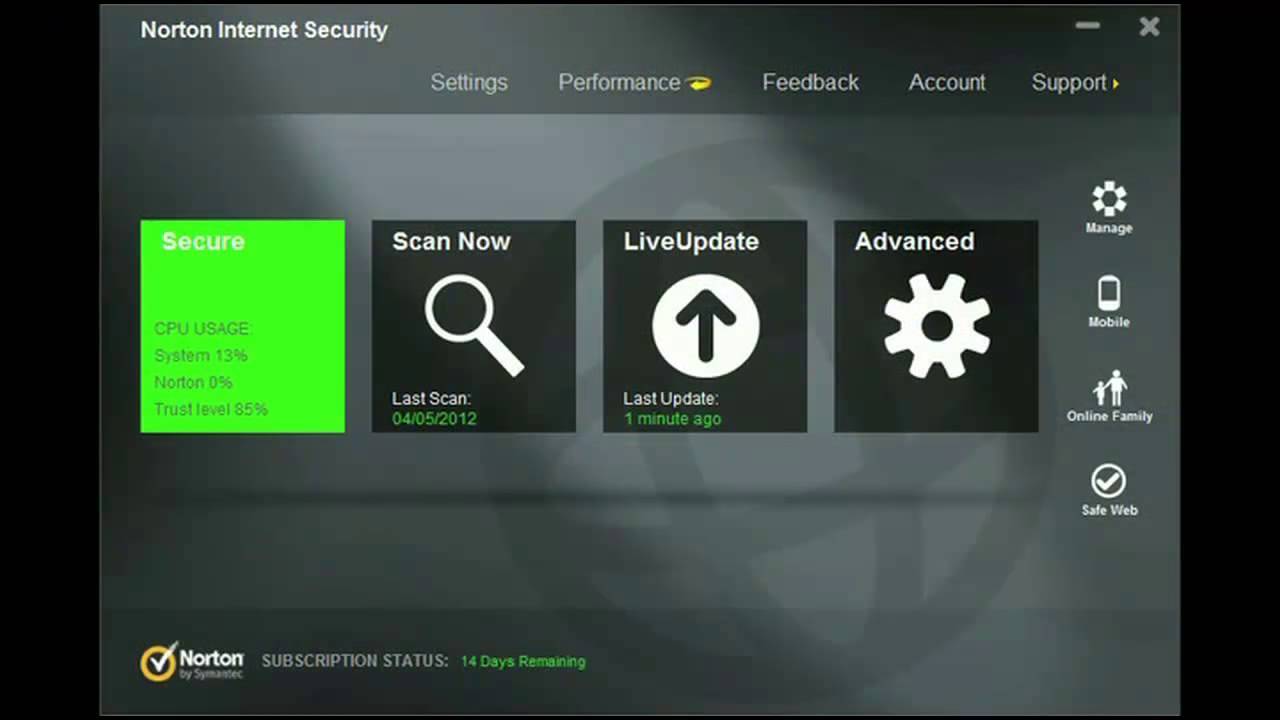
Task: Run LiveUpdate via the up-arrow icon
Action: tap(705, 326)
